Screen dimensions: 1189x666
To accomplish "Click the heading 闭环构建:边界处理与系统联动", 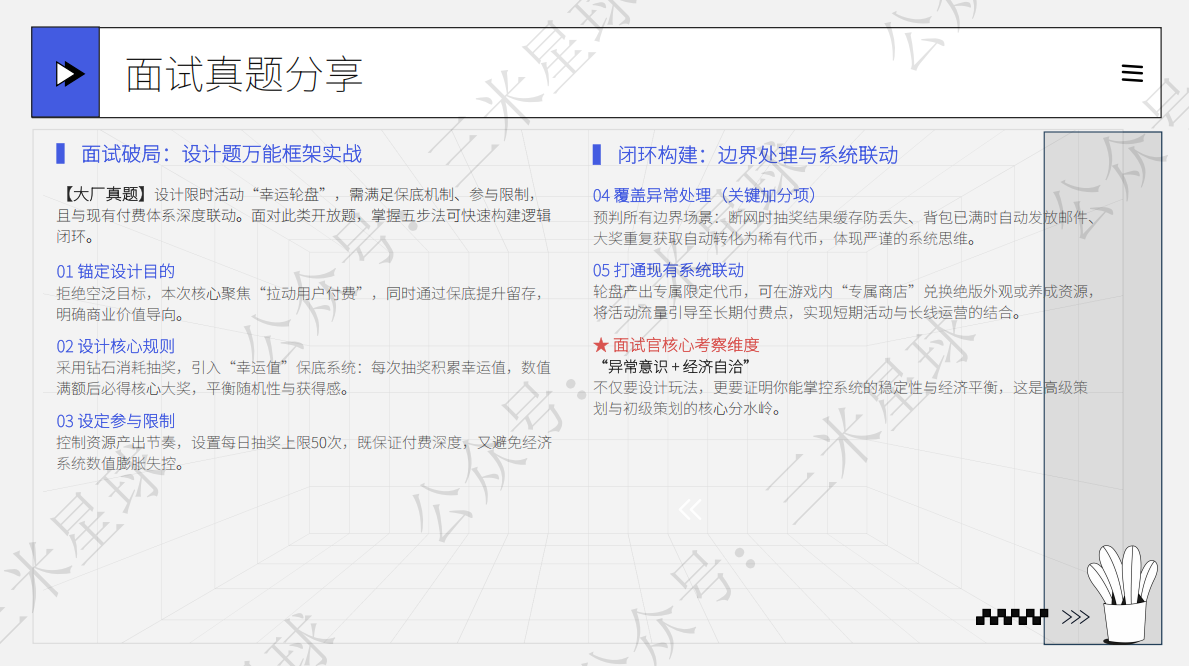I will [758, 155].
